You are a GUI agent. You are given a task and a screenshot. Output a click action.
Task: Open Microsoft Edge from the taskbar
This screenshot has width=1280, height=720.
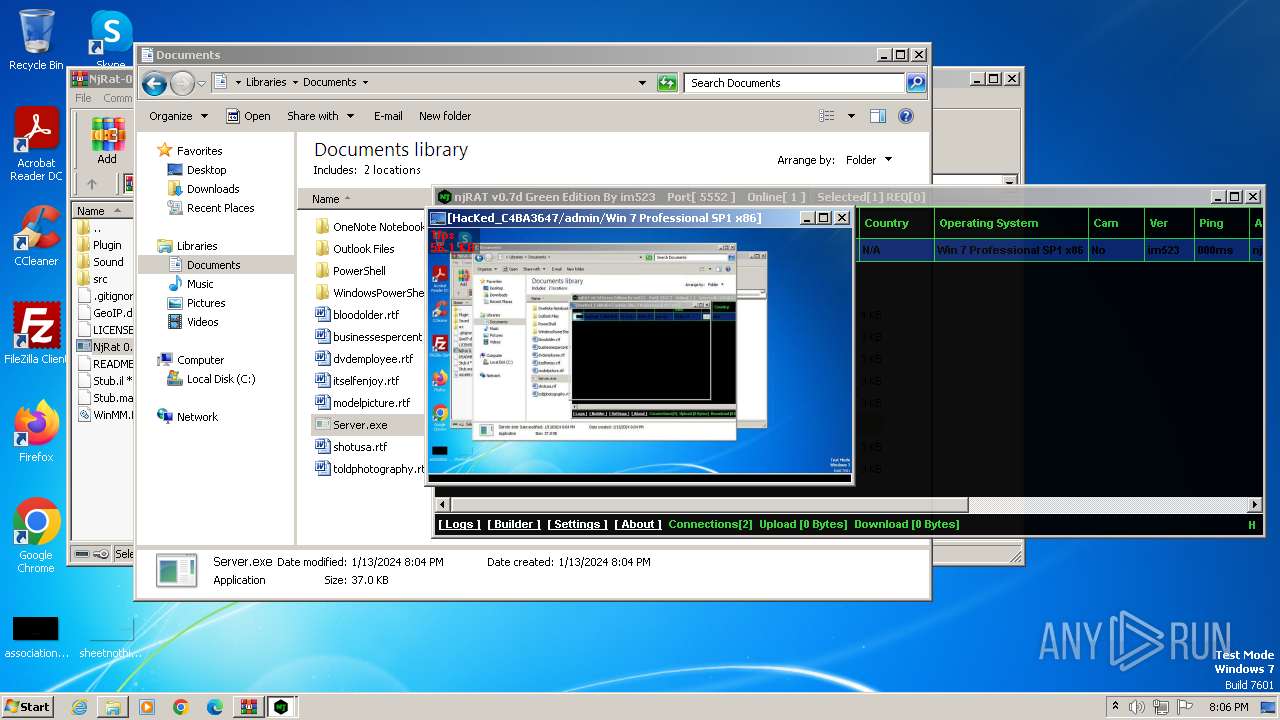(215, 707)
